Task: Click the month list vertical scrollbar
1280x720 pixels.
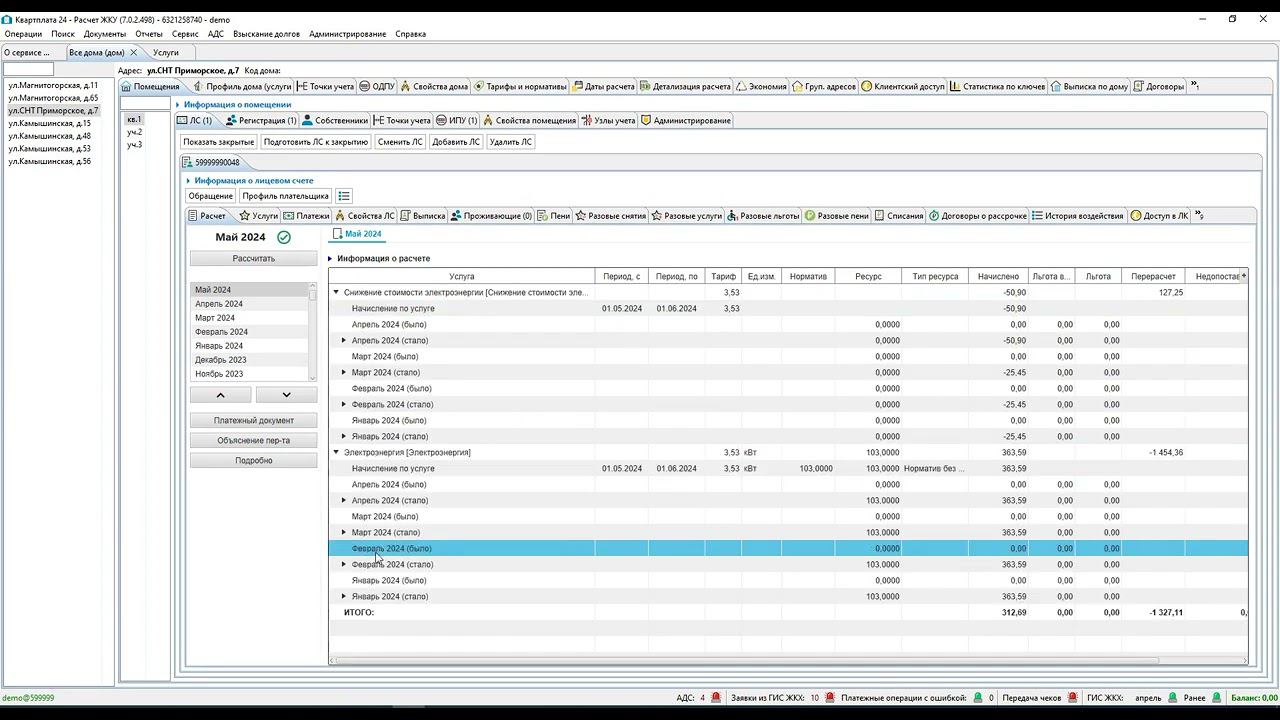Action: [x=313, y=331]
